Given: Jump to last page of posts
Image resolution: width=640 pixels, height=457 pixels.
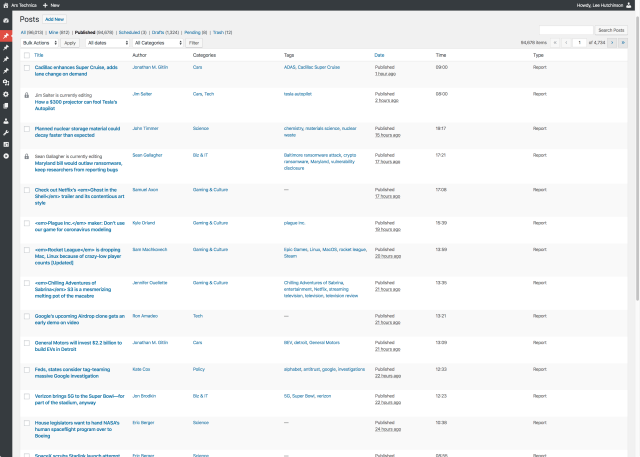Looking at the screenshot, I should [623, 43].
